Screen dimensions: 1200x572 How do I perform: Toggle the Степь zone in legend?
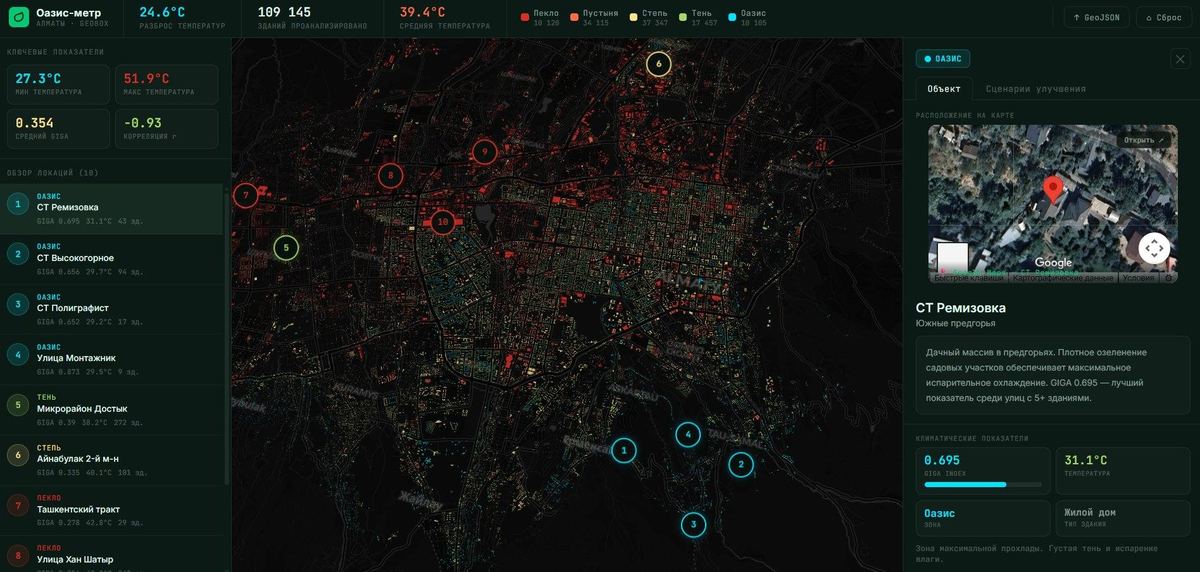pyautogui.click(x=649, y=17)
